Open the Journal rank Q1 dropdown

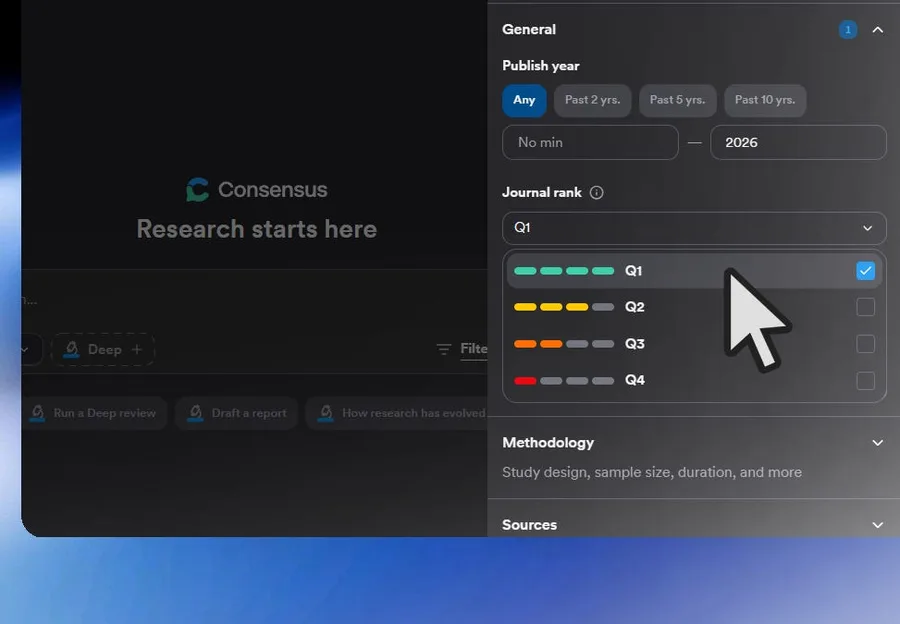coord(694,228)
